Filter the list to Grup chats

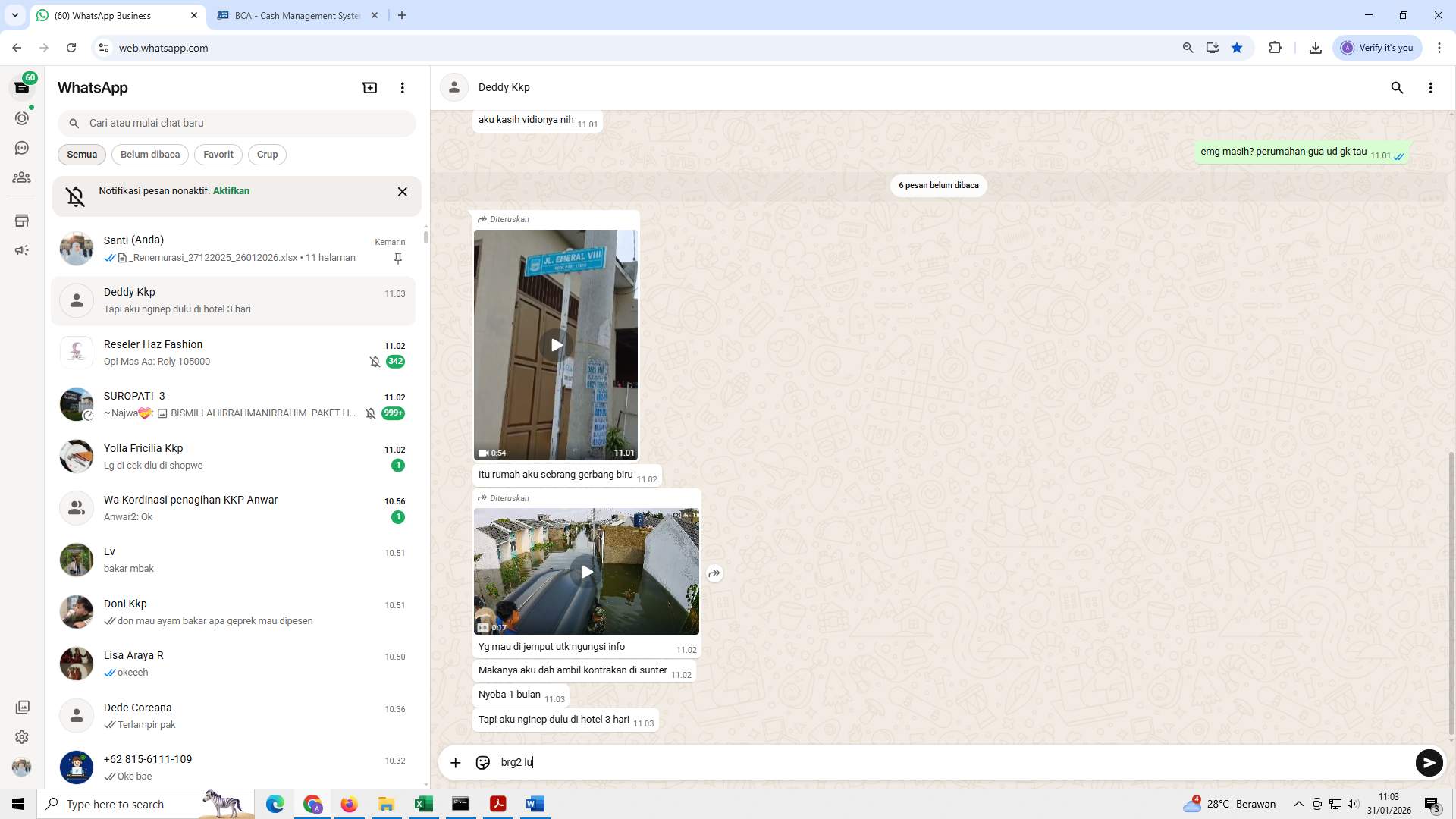pyautogui.click(x=267, y=155)
